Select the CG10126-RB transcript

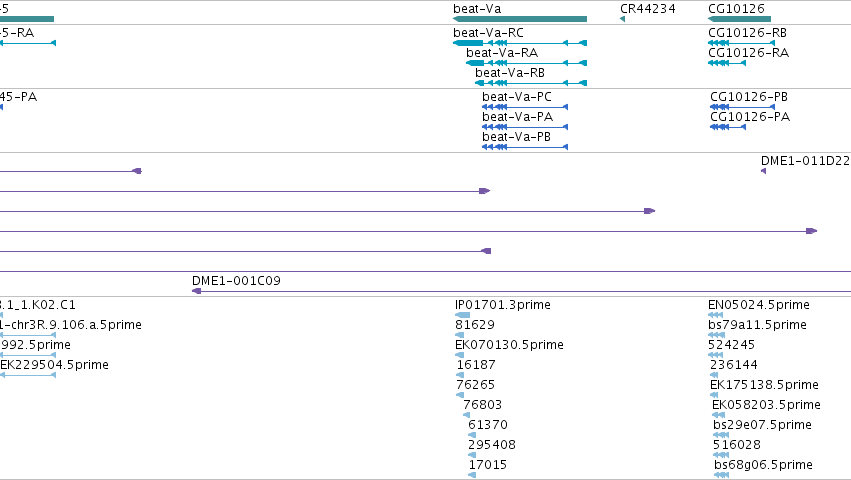(x=741, y=43)
